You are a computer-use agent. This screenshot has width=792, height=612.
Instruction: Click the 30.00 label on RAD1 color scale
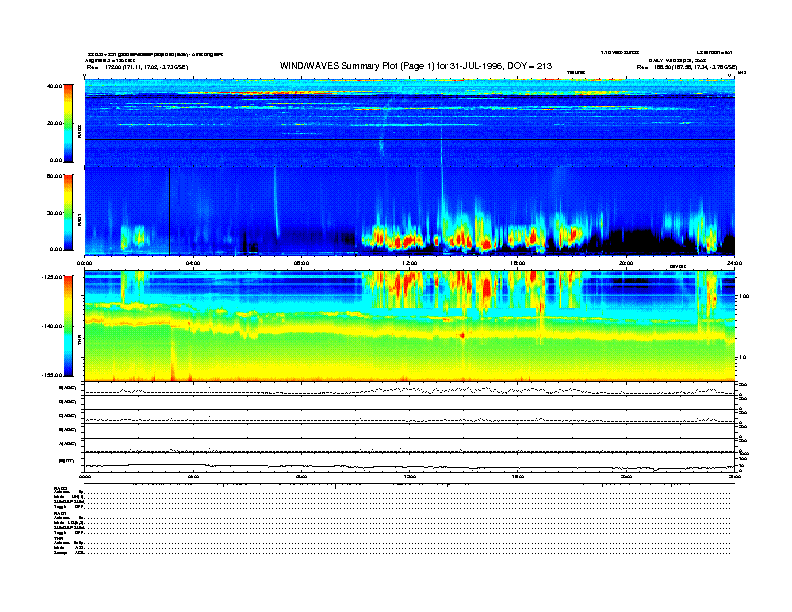pyautogui.click(x=54, y=213)
